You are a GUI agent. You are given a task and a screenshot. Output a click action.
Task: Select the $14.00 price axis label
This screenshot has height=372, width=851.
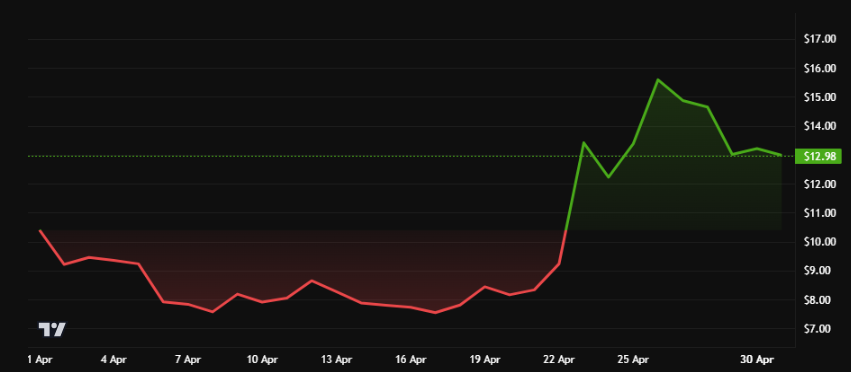click(820, 127)
